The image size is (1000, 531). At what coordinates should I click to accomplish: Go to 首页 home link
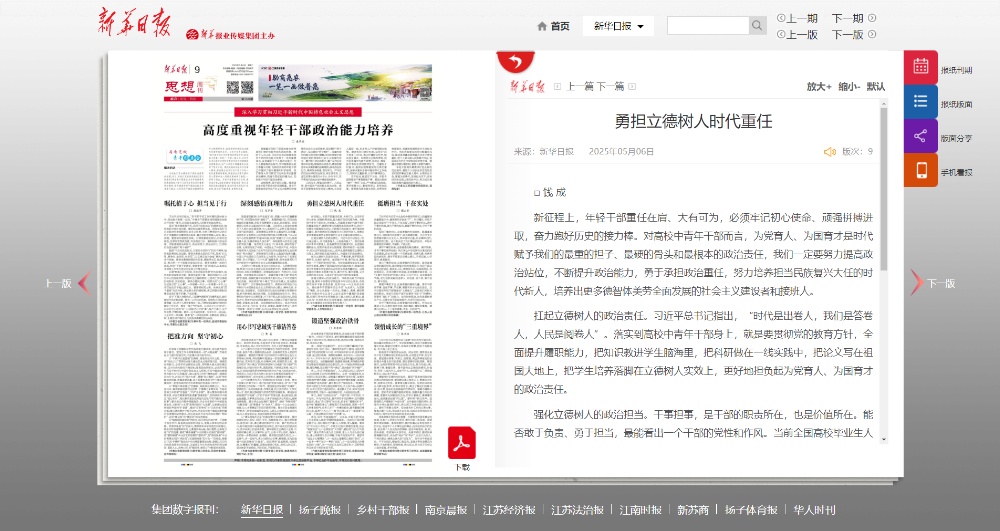point(553,26)
